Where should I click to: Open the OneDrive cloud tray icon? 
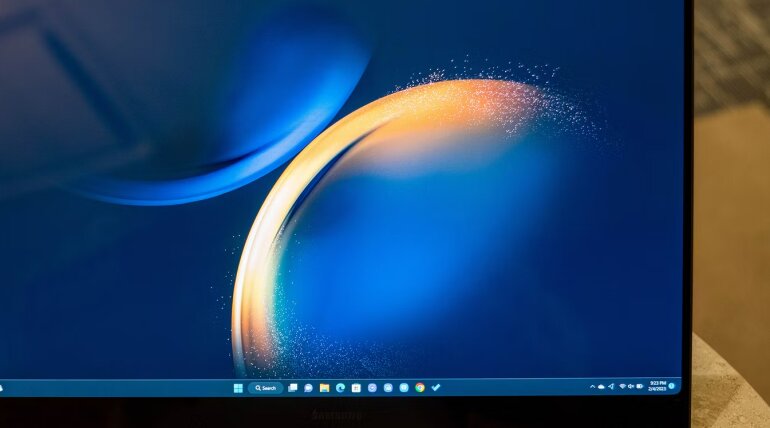point(601,387)
